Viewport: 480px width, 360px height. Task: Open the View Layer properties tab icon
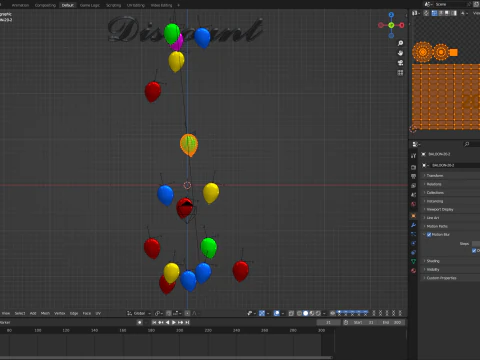click(x=414, y=186)
